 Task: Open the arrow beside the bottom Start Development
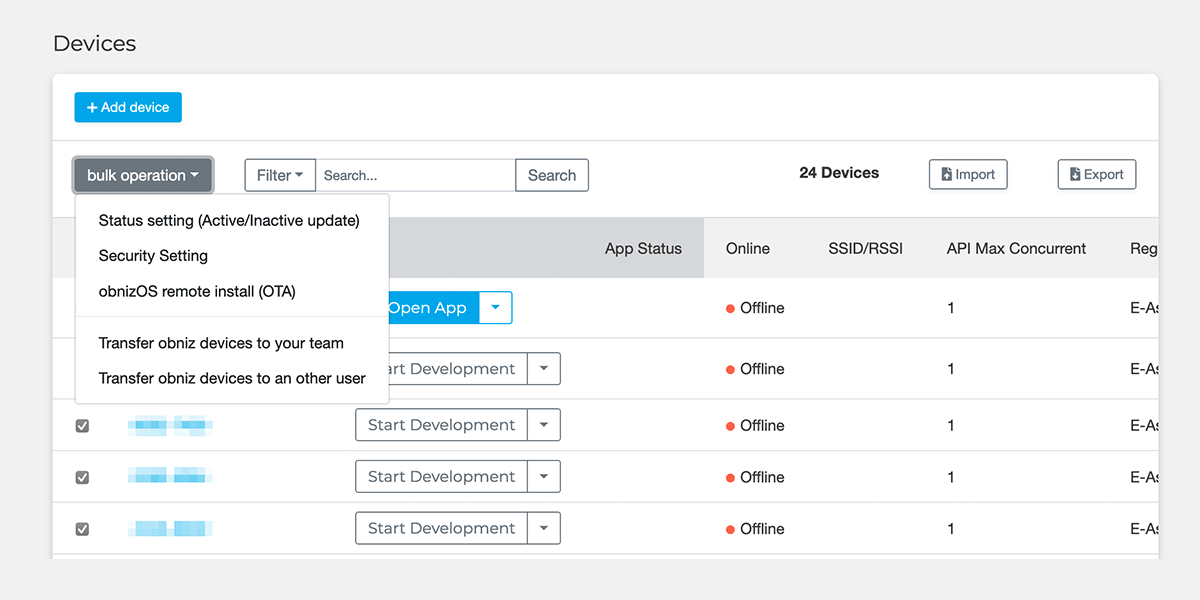point(544,528)
